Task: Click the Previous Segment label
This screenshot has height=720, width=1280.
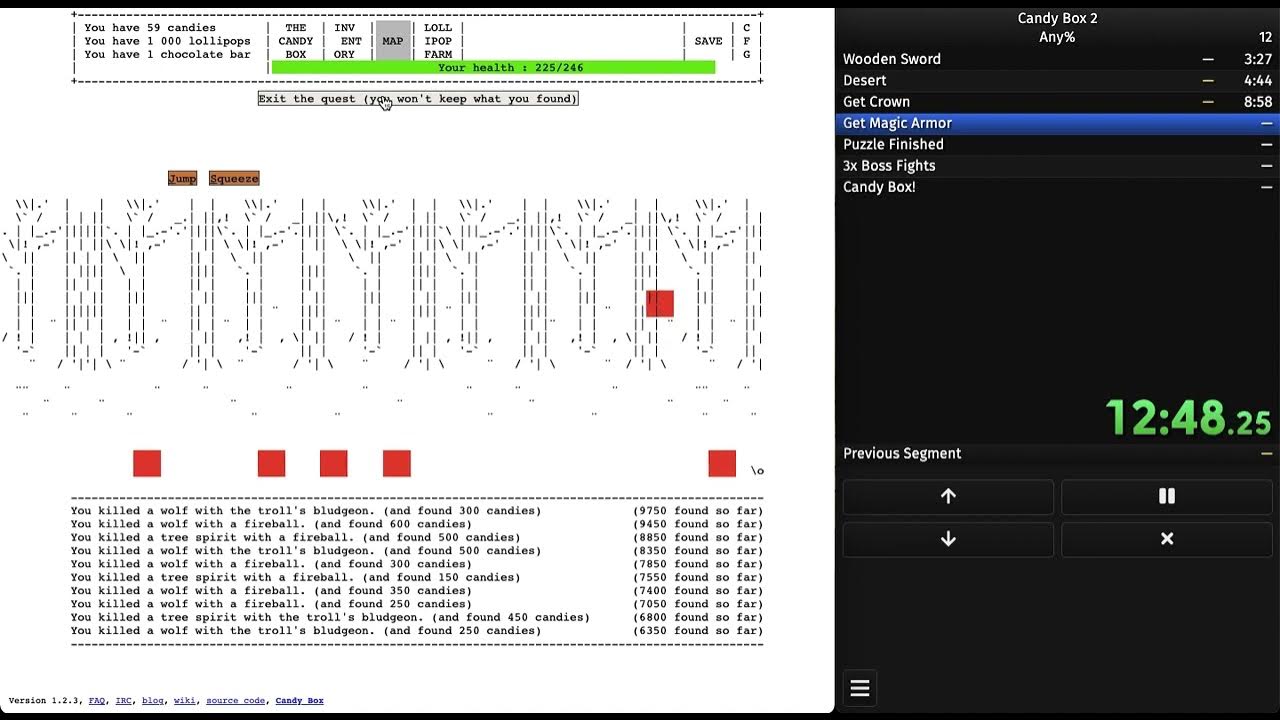Action: (x=902, y=453)
